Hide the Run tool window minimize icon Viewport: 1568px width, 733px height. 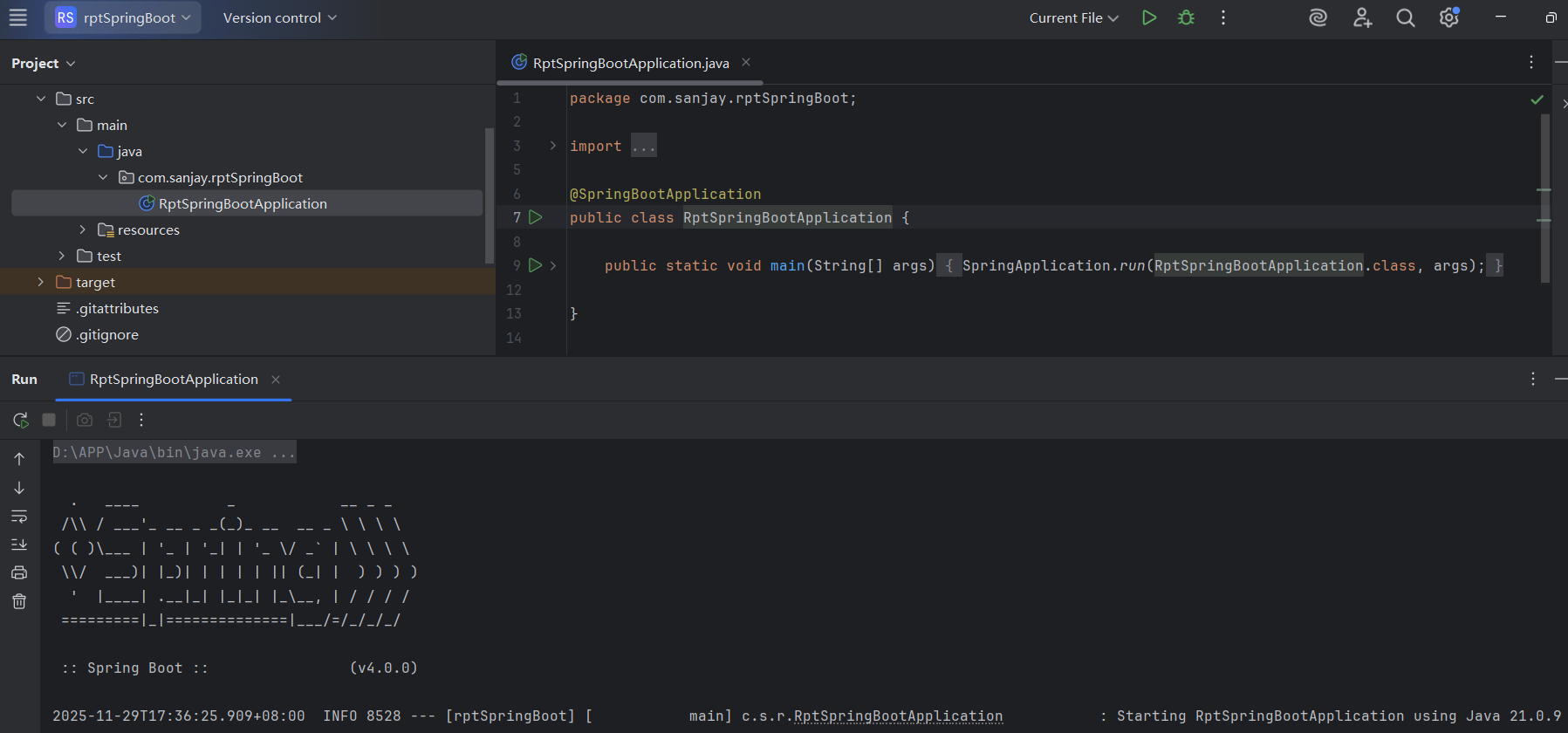tap(1561, 379)
